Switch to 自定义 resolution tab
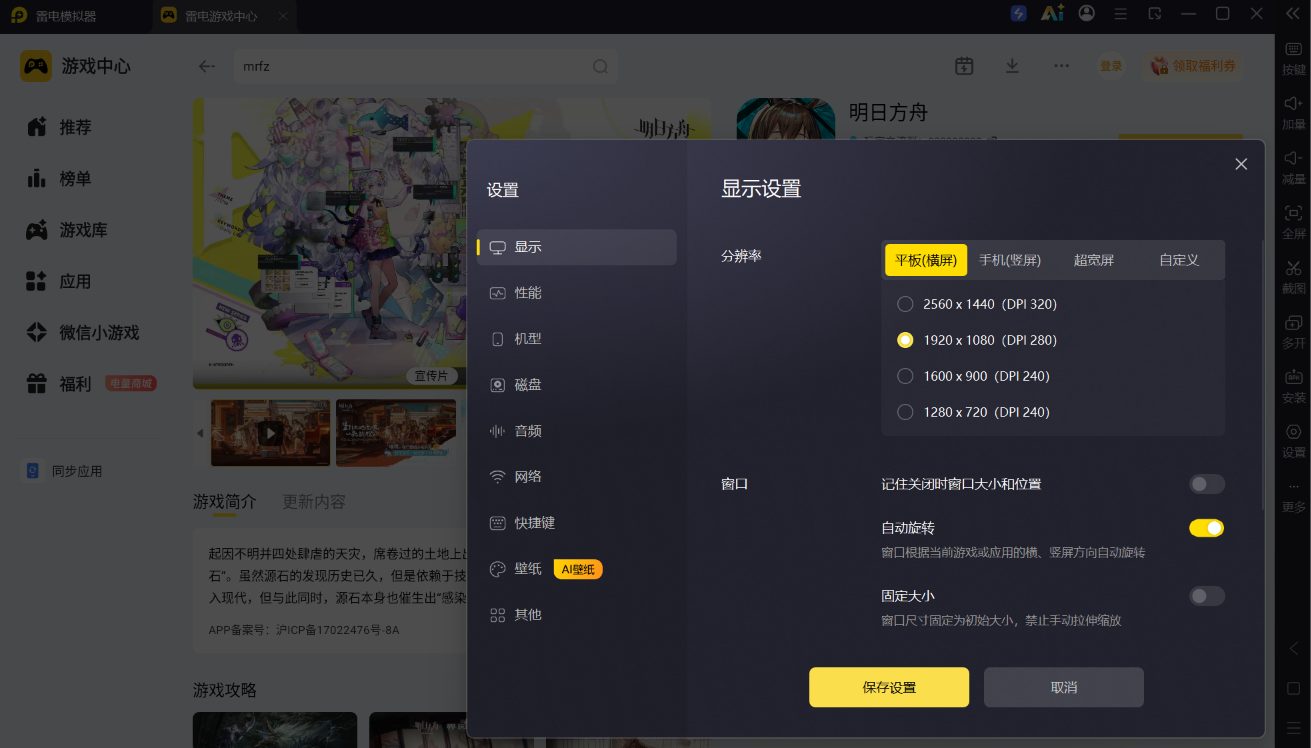 point(1179,260)
